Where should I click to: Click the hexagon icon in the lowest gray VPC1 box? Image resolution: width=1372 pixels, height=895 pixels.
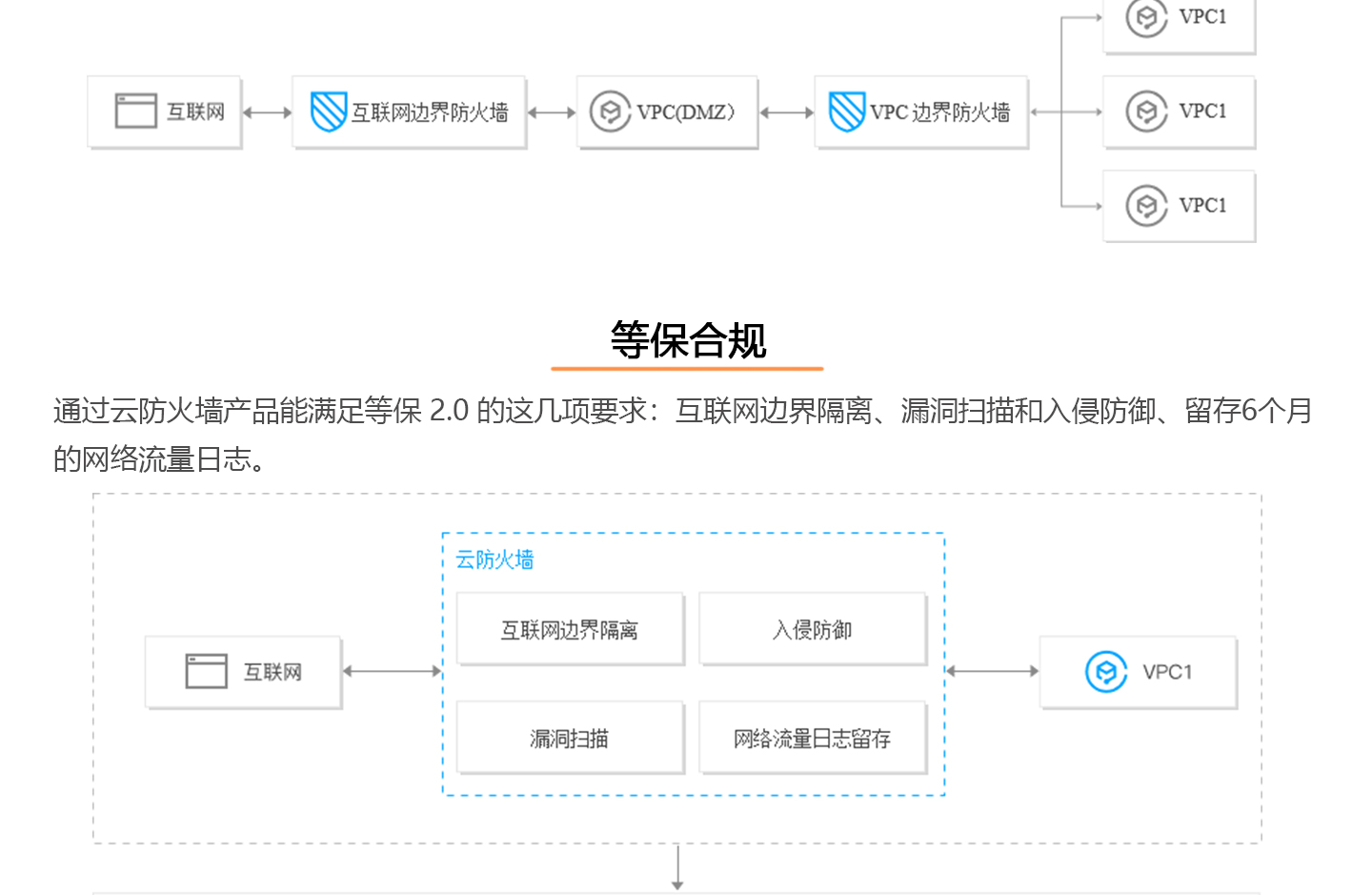1146,205
